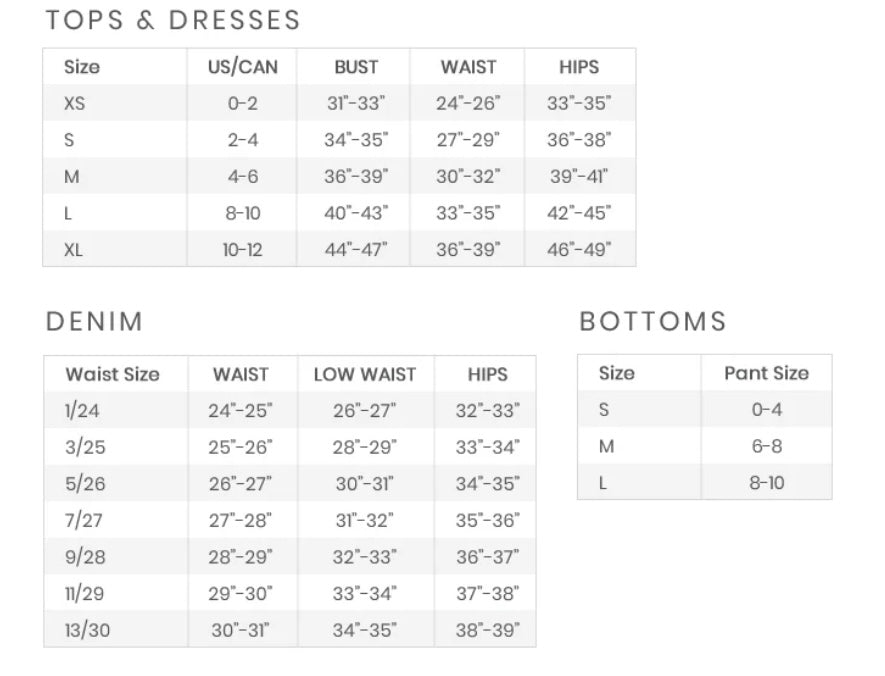This screenshot has height=676, width=885.
Task: Click the XS size row label
Action: (74, 103)
